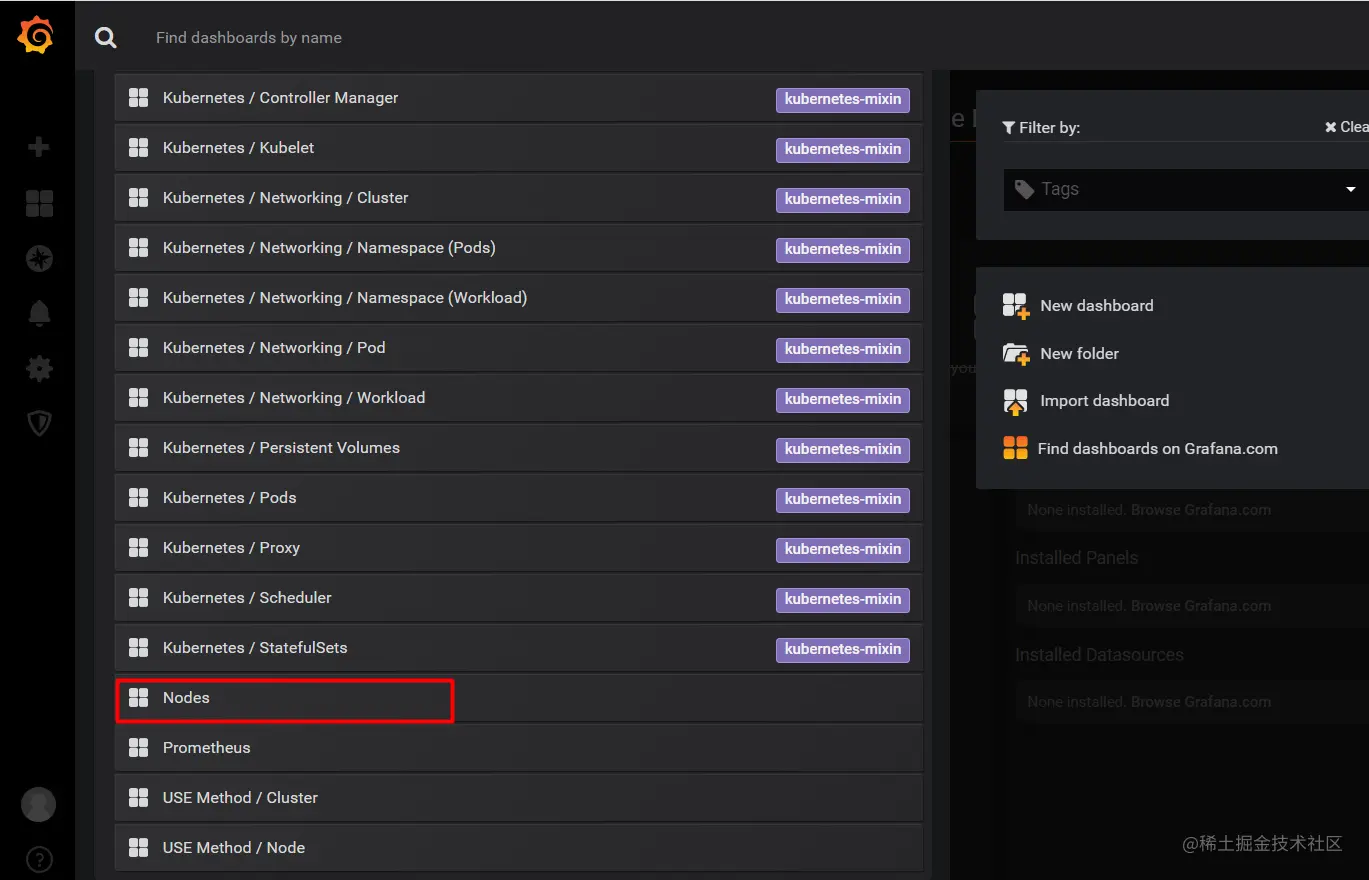Open Kubernetes / Scheduler dashboard
The height and width of the screenshot is (880, 1369).
(x=519, y=598)
